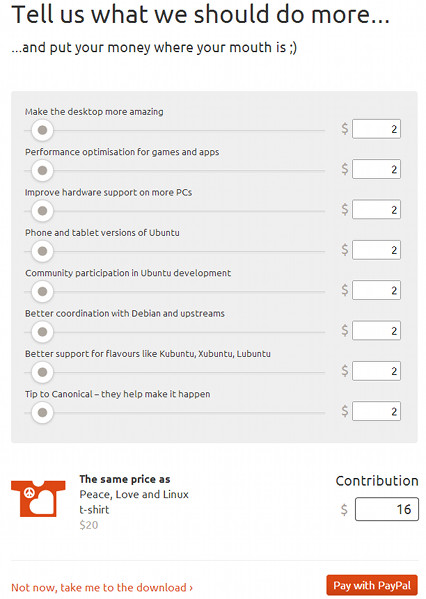
Task: Click the total Contribution amount field
Action: [387, 509]
